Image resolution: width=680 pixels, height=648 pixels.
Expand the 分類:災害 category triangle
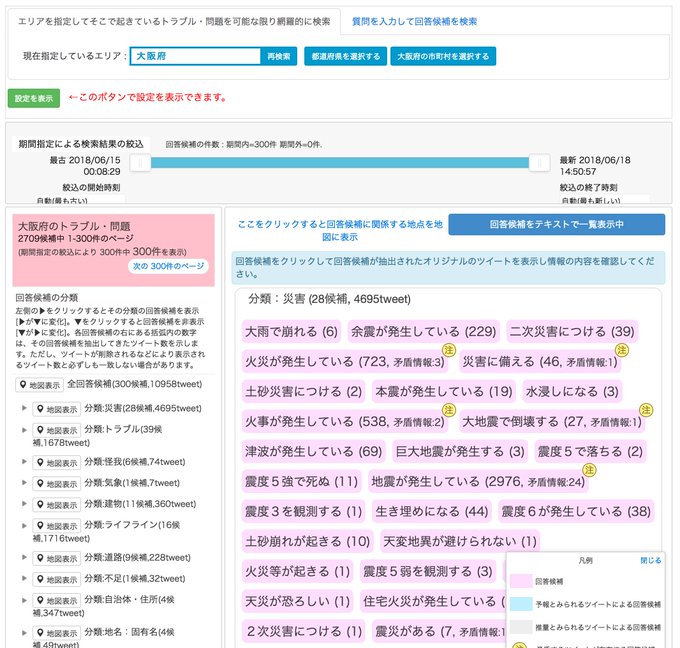[24, 408]
